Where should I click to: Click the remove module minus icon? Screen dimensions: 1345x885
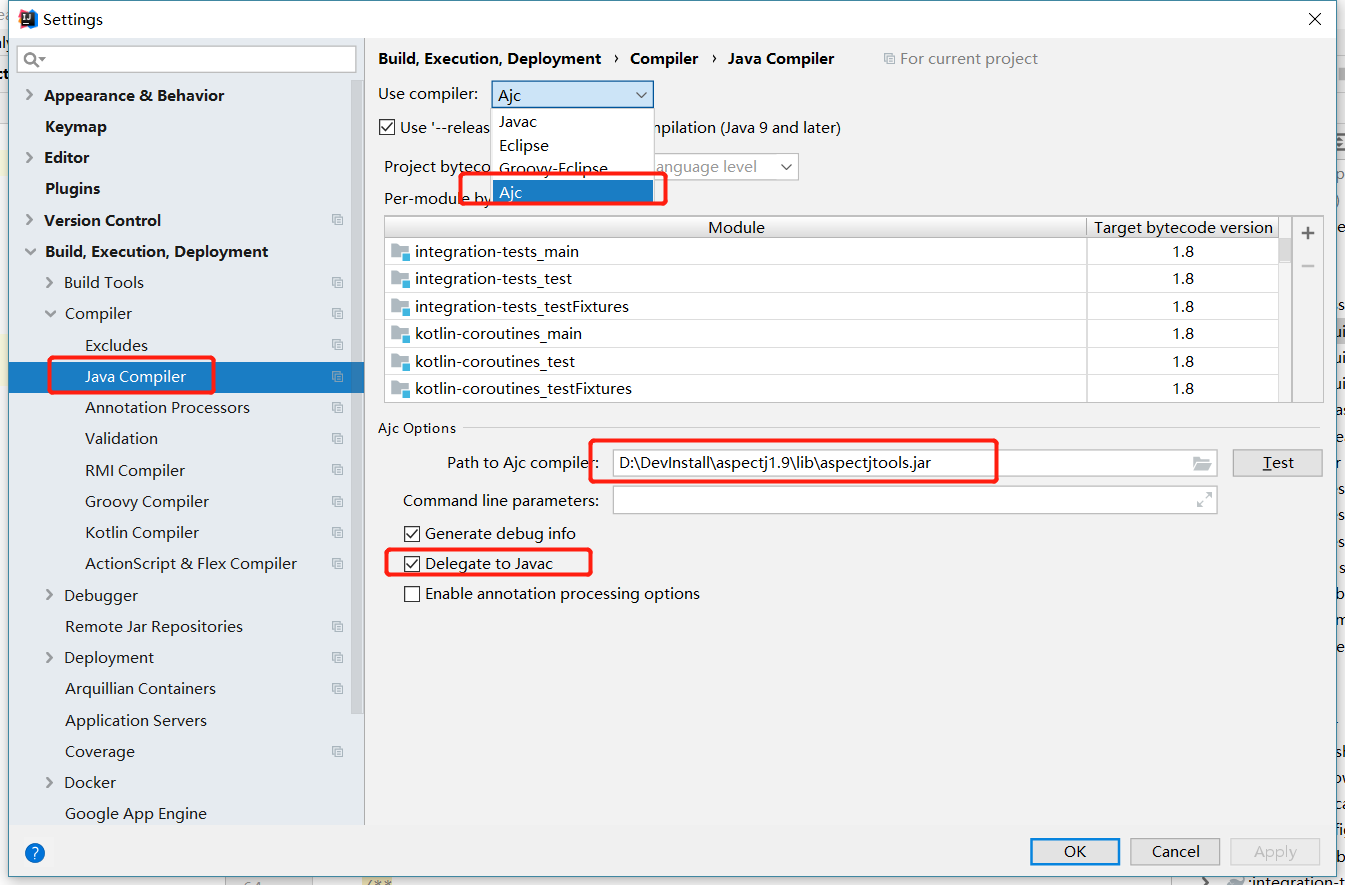point(1307,266)
